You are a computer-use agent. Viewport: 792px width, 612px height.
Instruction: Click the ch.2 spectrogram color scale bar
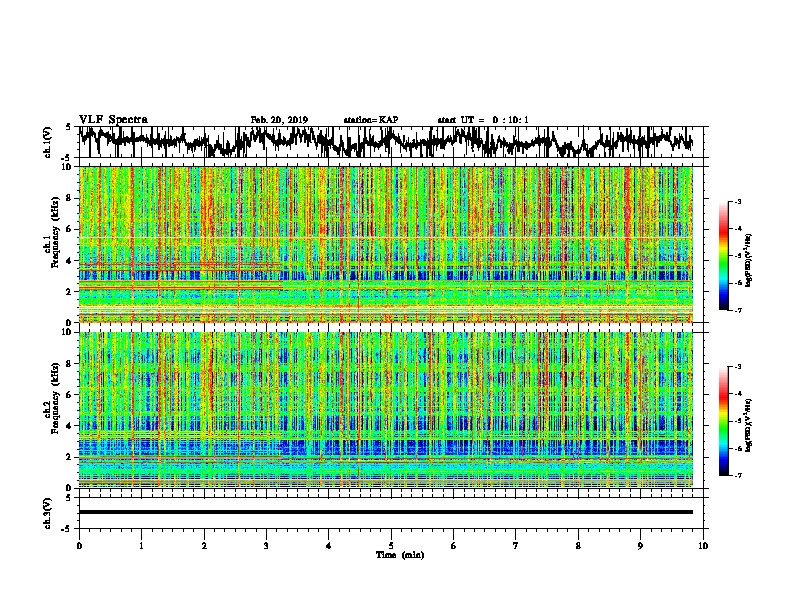[x=724, y=421]
